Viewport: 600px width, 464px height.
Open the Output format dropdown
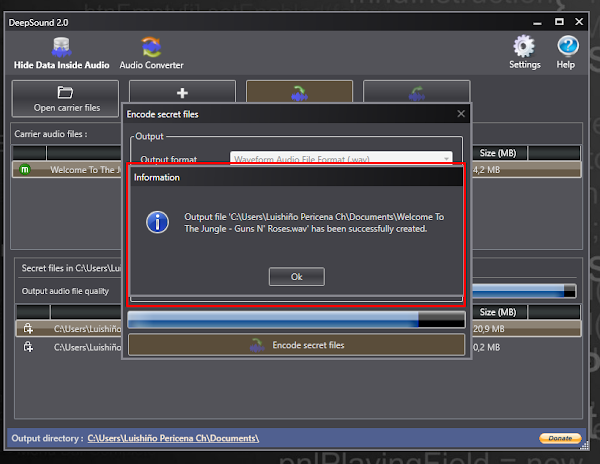click(x=341, y=158)
